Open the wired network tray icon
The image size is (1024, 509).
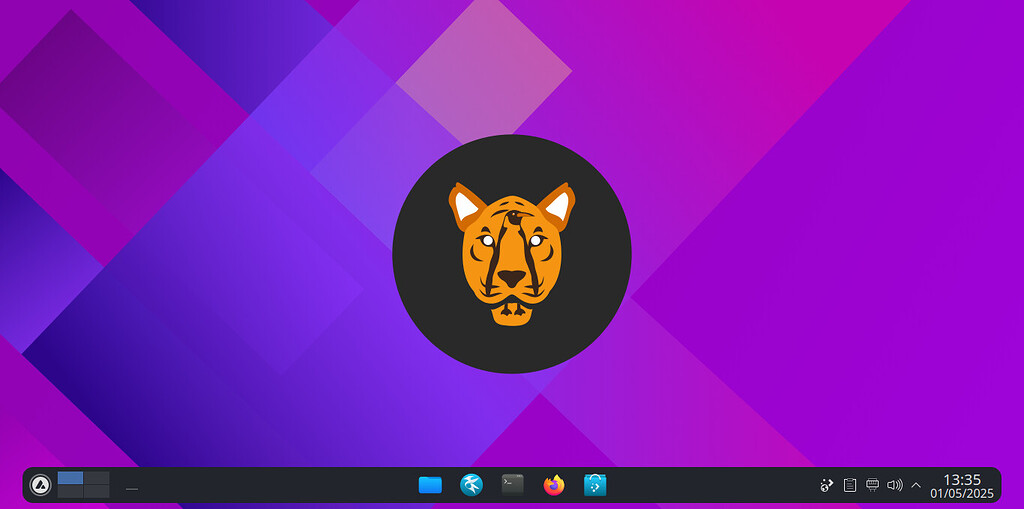(x=872, y=485)
